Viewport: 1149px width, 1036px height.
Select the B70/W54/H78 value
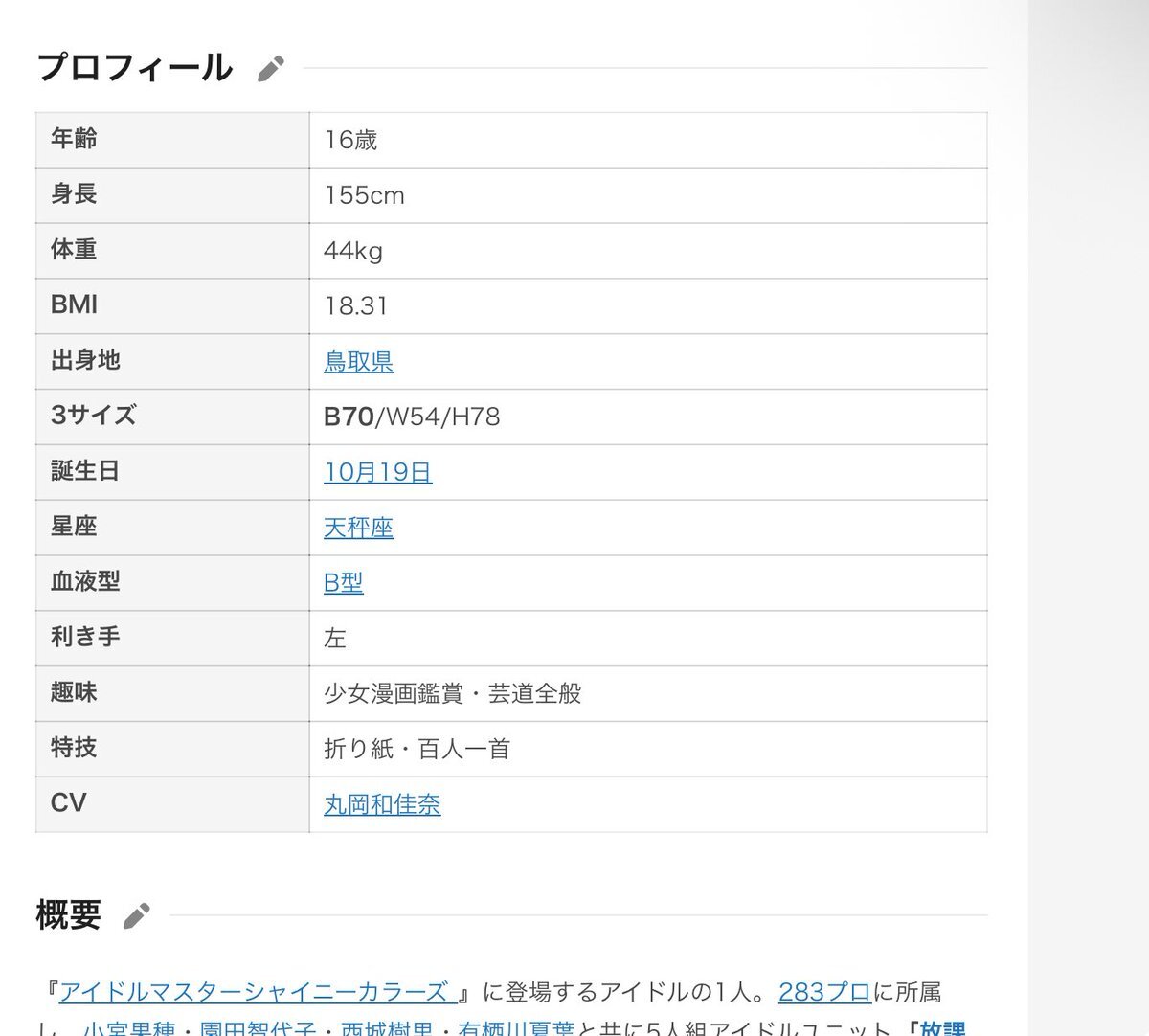pos(412,417)
